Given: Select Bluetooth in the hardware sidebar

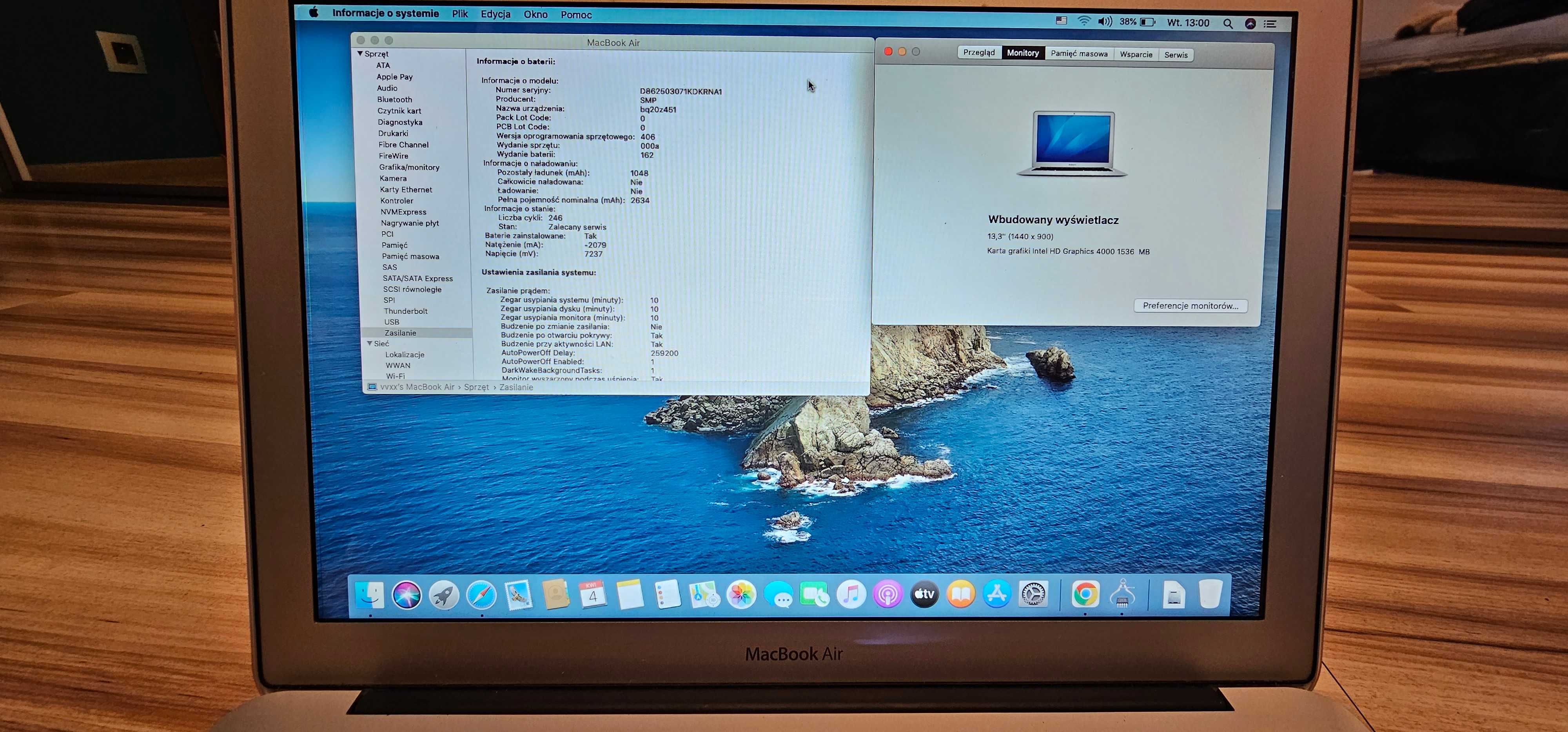Looking at the screenshot, I should [394, 99].
